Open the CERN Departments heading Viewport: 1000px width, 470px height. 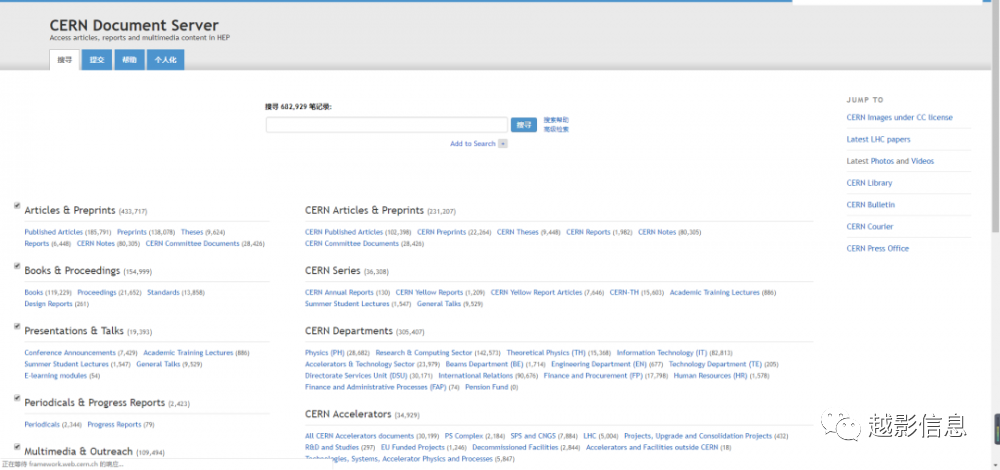[349, 331]
